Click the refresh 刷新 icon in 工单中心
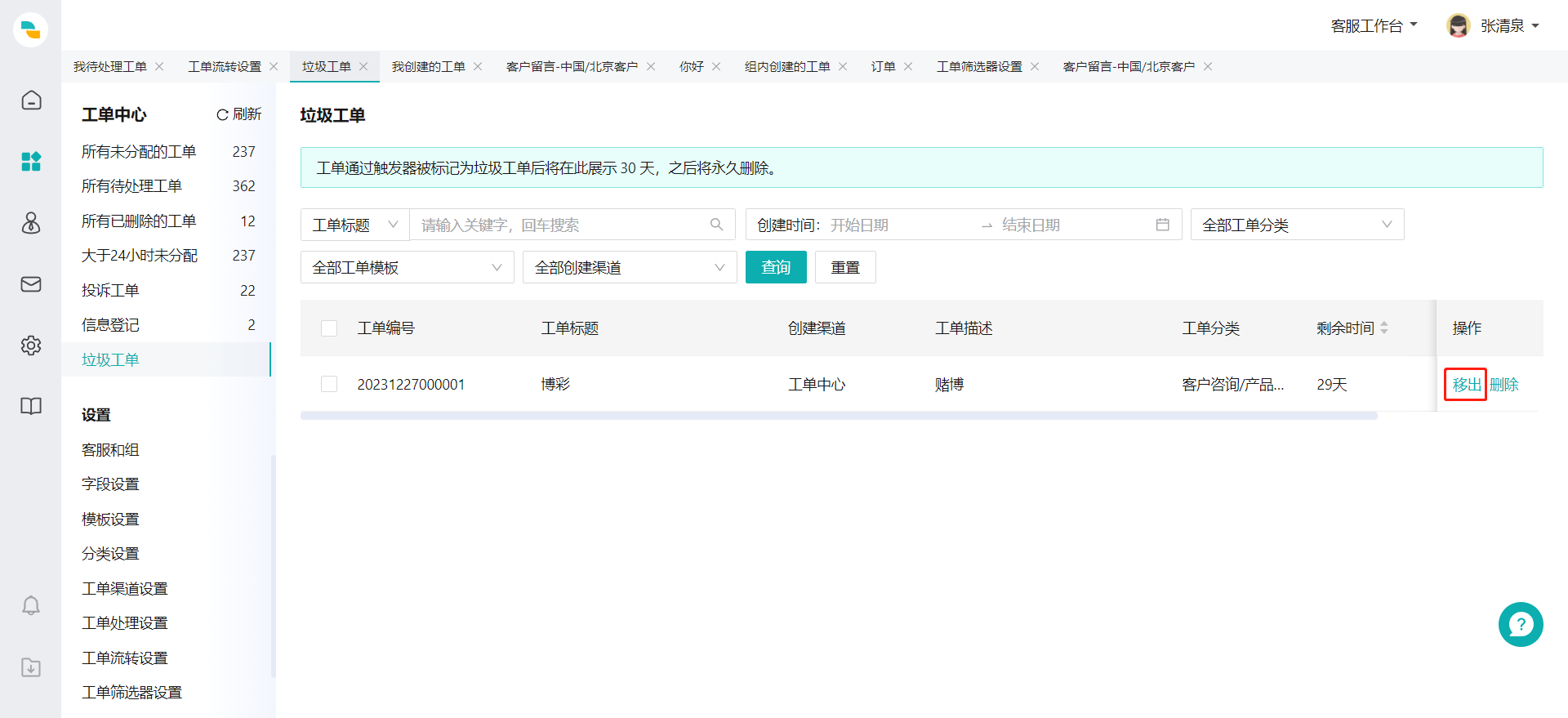Screen dimensions: 1568x718 point(222,115)
